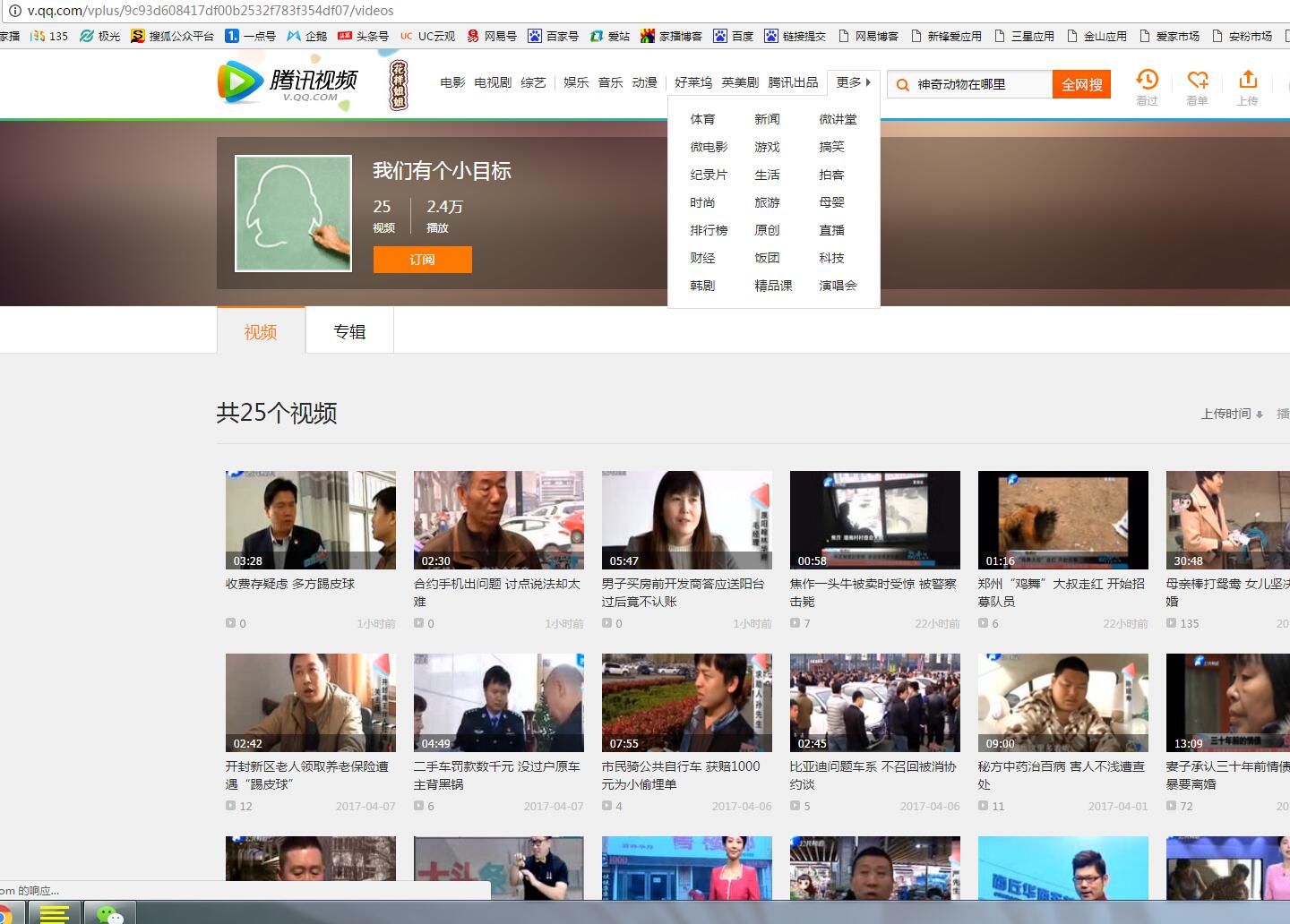Select 体育 in the dropdown menu
The height and width of the screenshot is (924, 1290).
coord(702,119)
